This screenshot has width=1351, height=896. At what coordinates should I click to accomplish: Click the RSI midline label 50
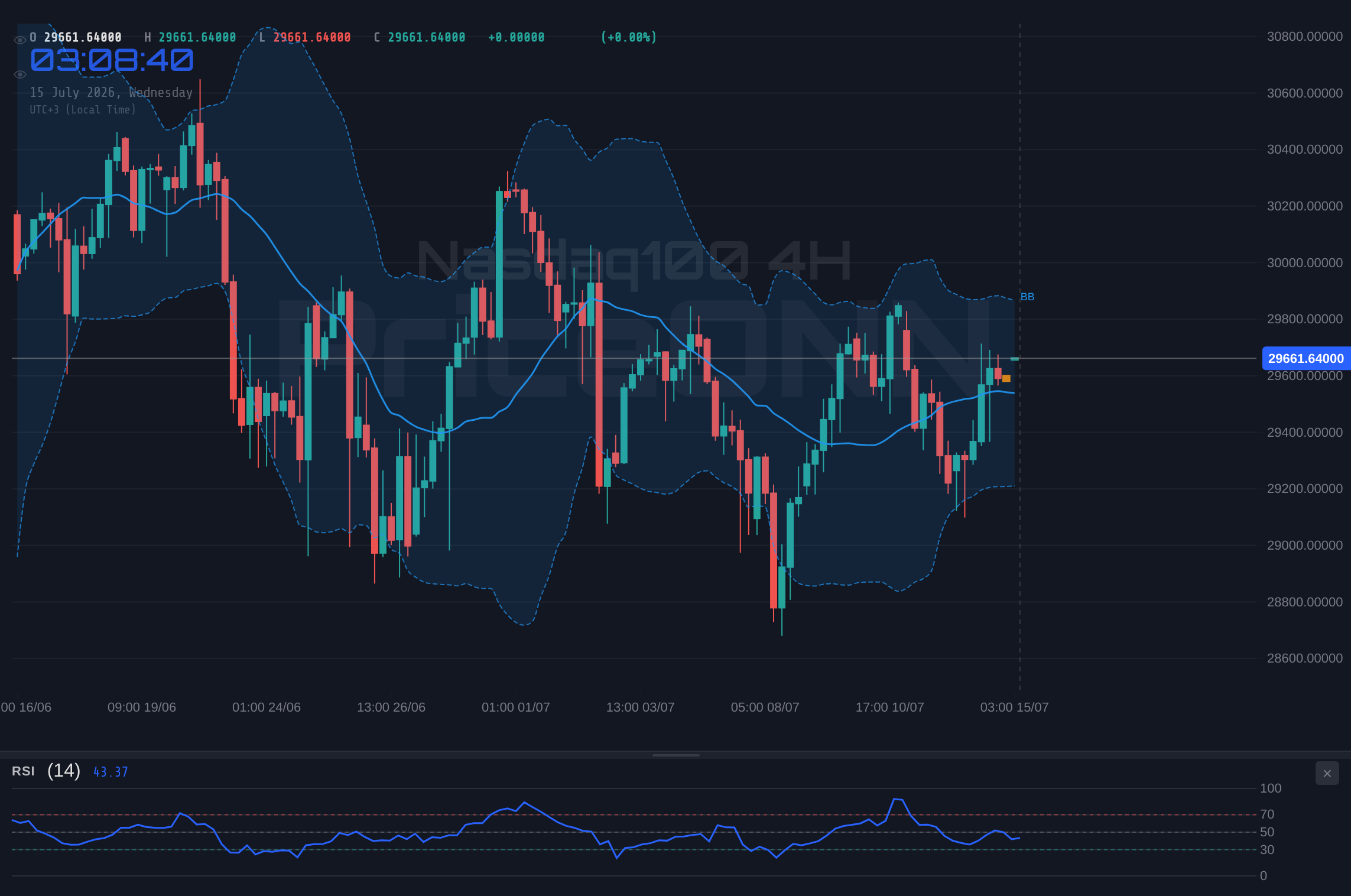coord(1267,832)
